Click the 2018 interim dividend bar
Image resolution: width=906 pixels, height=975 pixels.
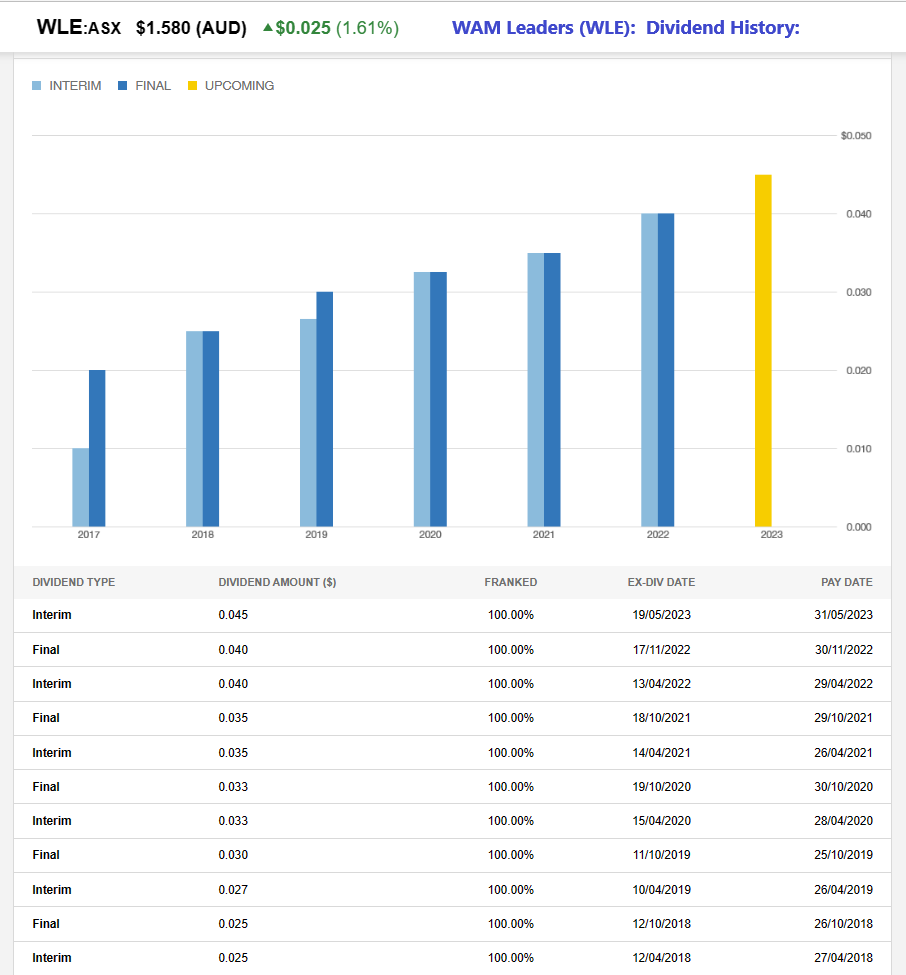tap(194, 429)
